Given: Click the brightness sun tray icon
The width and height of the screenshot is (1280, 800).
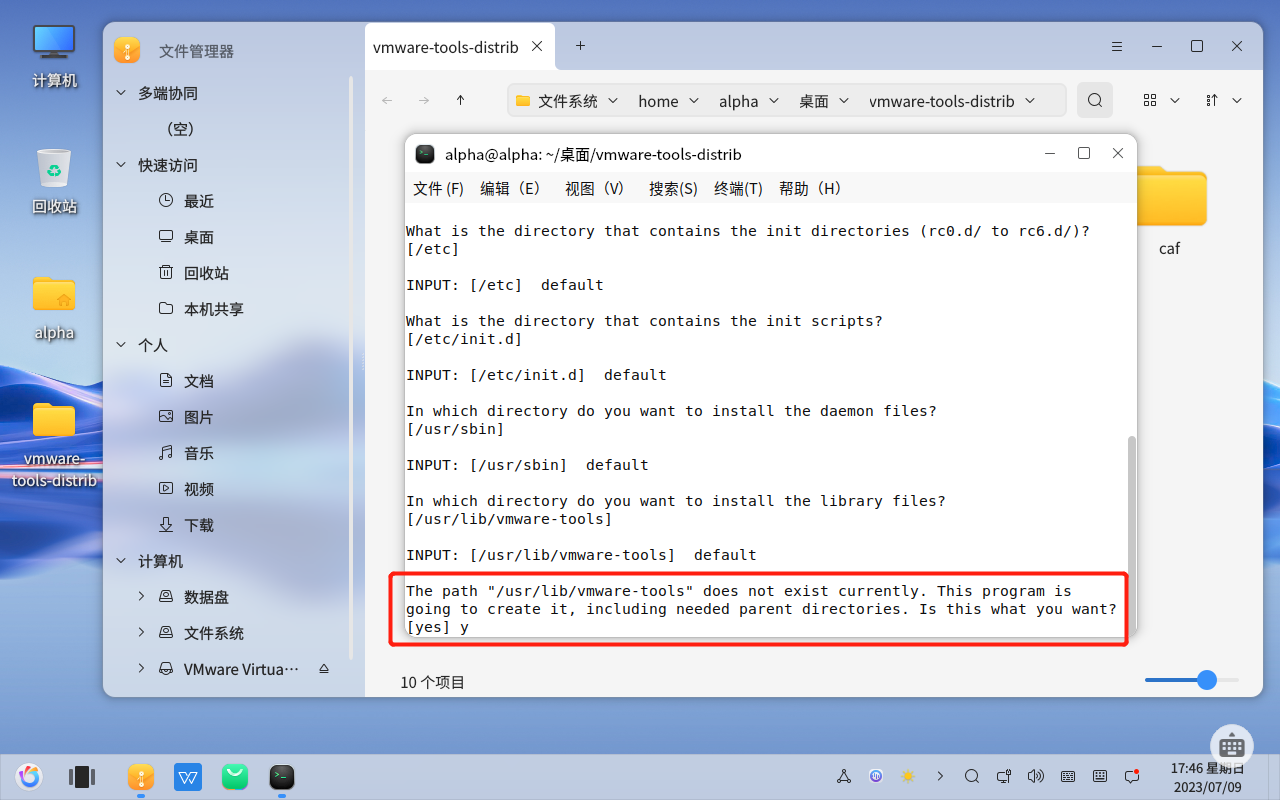Looking at the screenshot, I should pyautogui.click(x=908, y=776).
